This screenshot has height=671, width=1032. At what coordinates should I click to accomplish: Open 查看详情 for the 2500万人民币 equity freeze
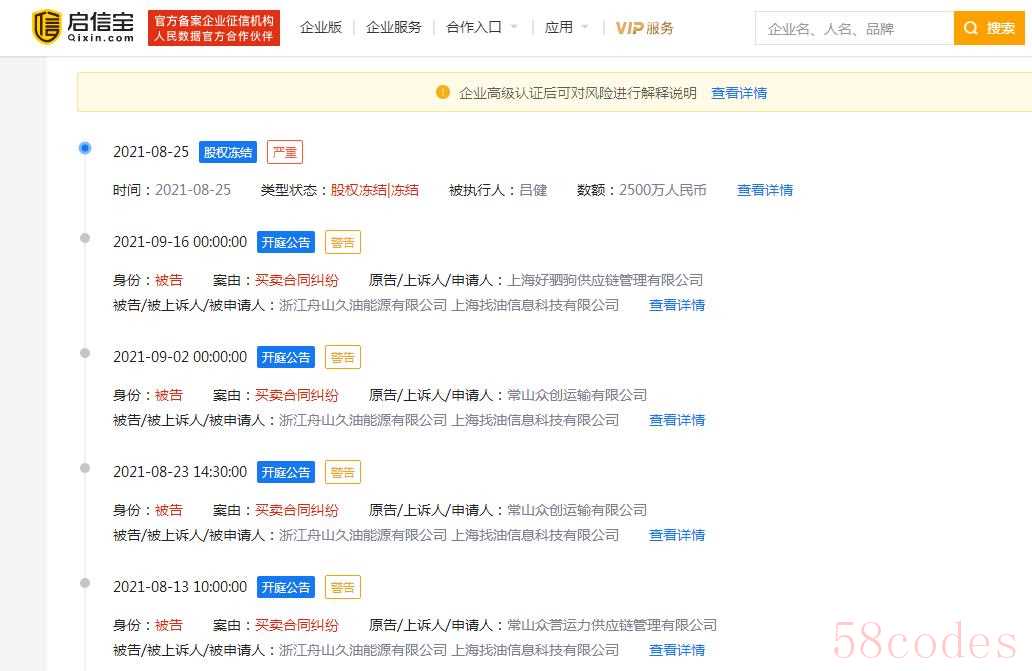point(765,190)
